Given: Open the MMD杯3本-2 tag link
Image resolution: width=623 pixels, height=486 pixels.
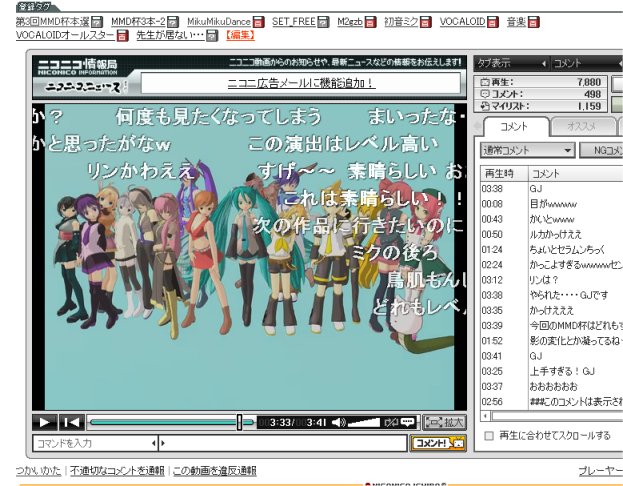Looking at the screenshot, I should pyautogui.click(x=138, y=22).
